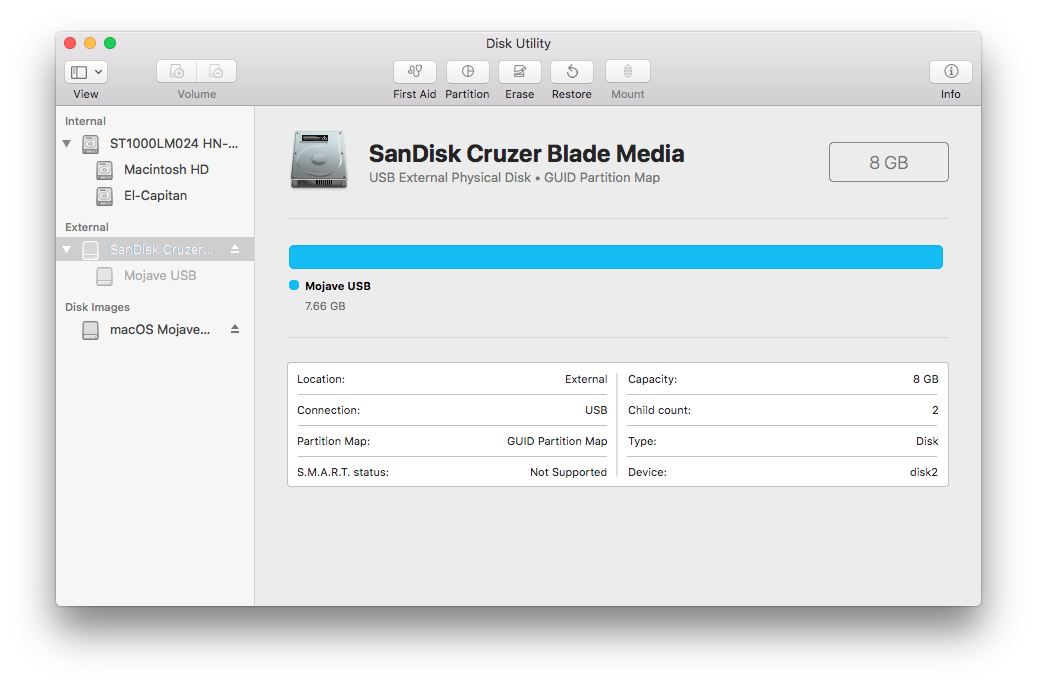Click the large hard drive image
Image resolution: width=1037 pixels, height=686 pixels.
coord(319,160)
